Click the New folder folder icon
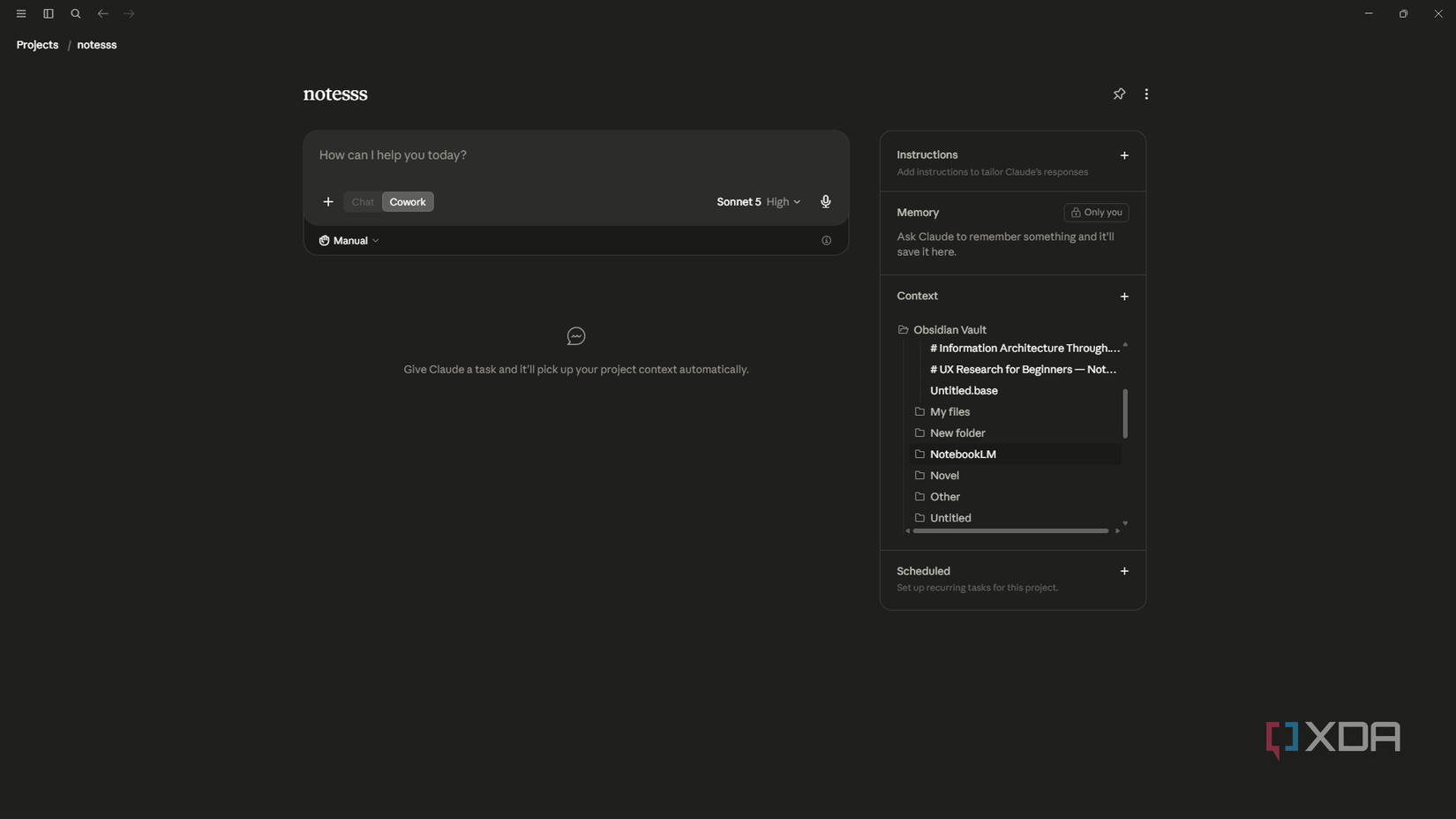Image resolution: width=1456 pixels, height=819 pixels. (x=919, y=433)
